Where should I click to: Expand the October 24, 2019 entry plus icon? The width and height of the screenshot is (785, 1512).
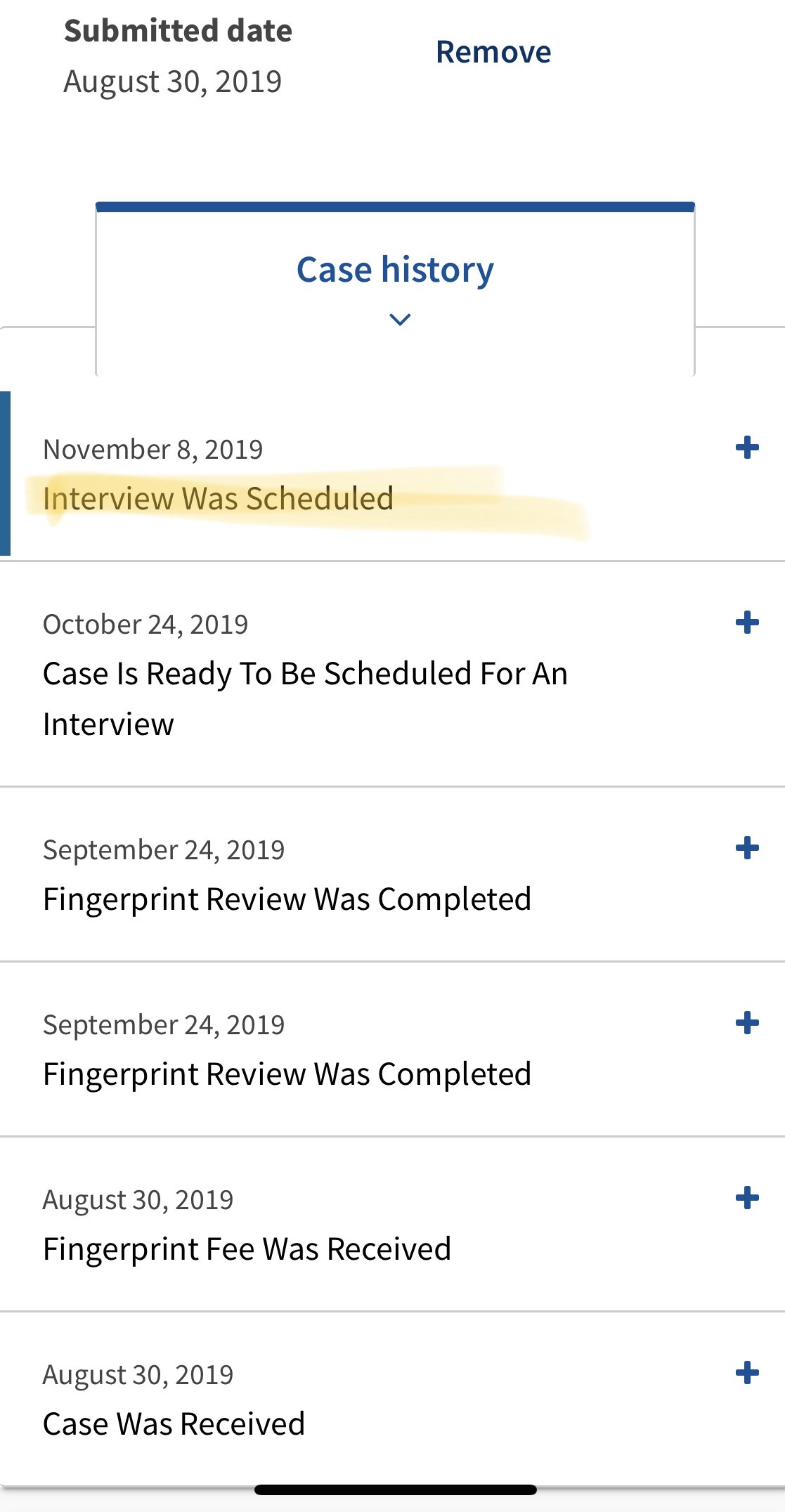pos(747,623)
